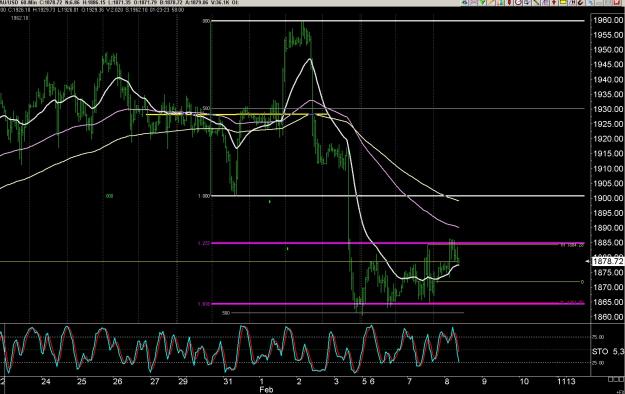This screenshot has width=625, height=394.
Task: Click the 1910.00 price axis label
Action: tap(607, 169)
